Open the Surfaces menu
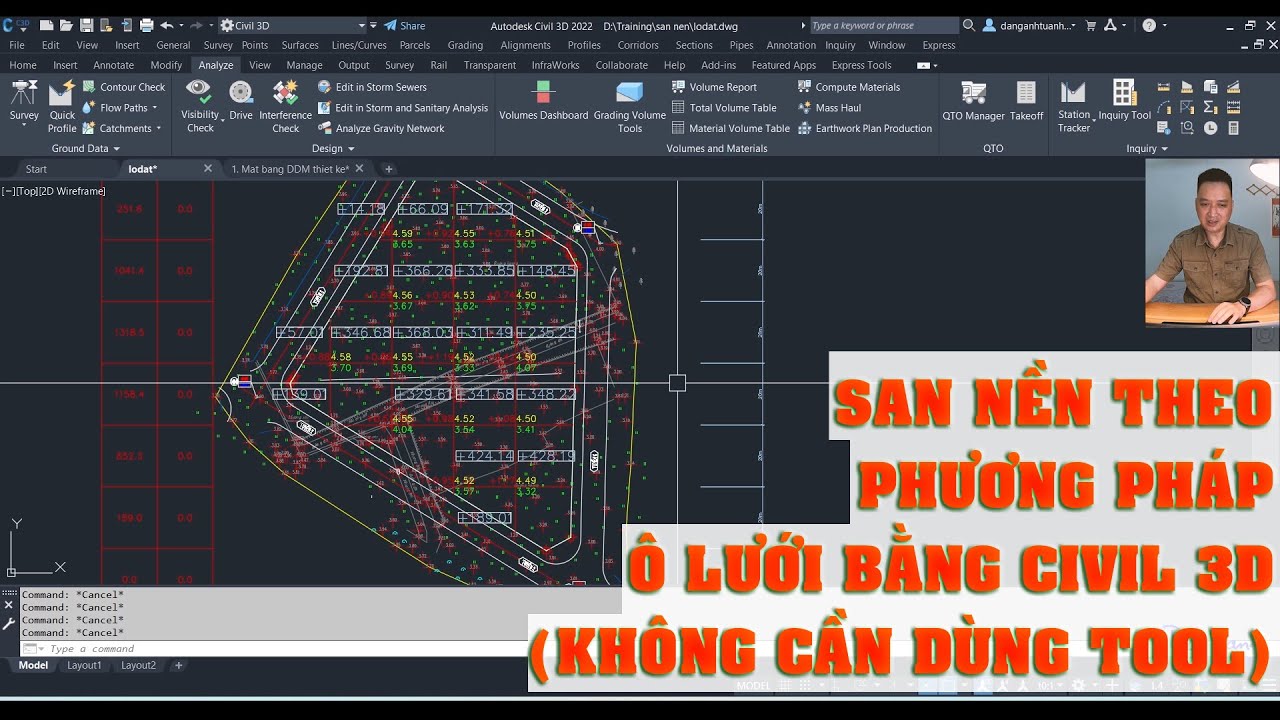The width and height of the screenshot is (1280, 720). click(x=300, y=45)
